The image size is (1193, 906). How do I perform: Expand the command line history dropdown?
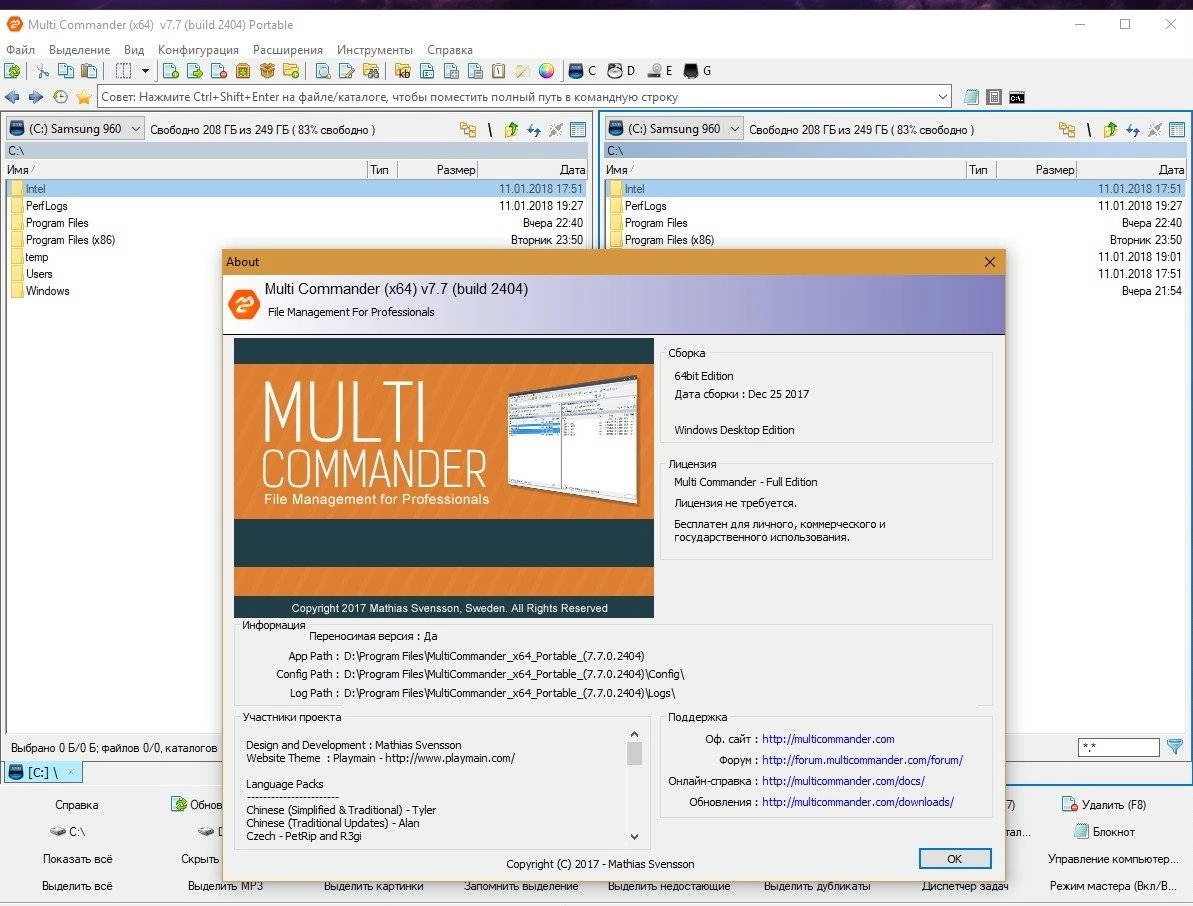(943, 97)
